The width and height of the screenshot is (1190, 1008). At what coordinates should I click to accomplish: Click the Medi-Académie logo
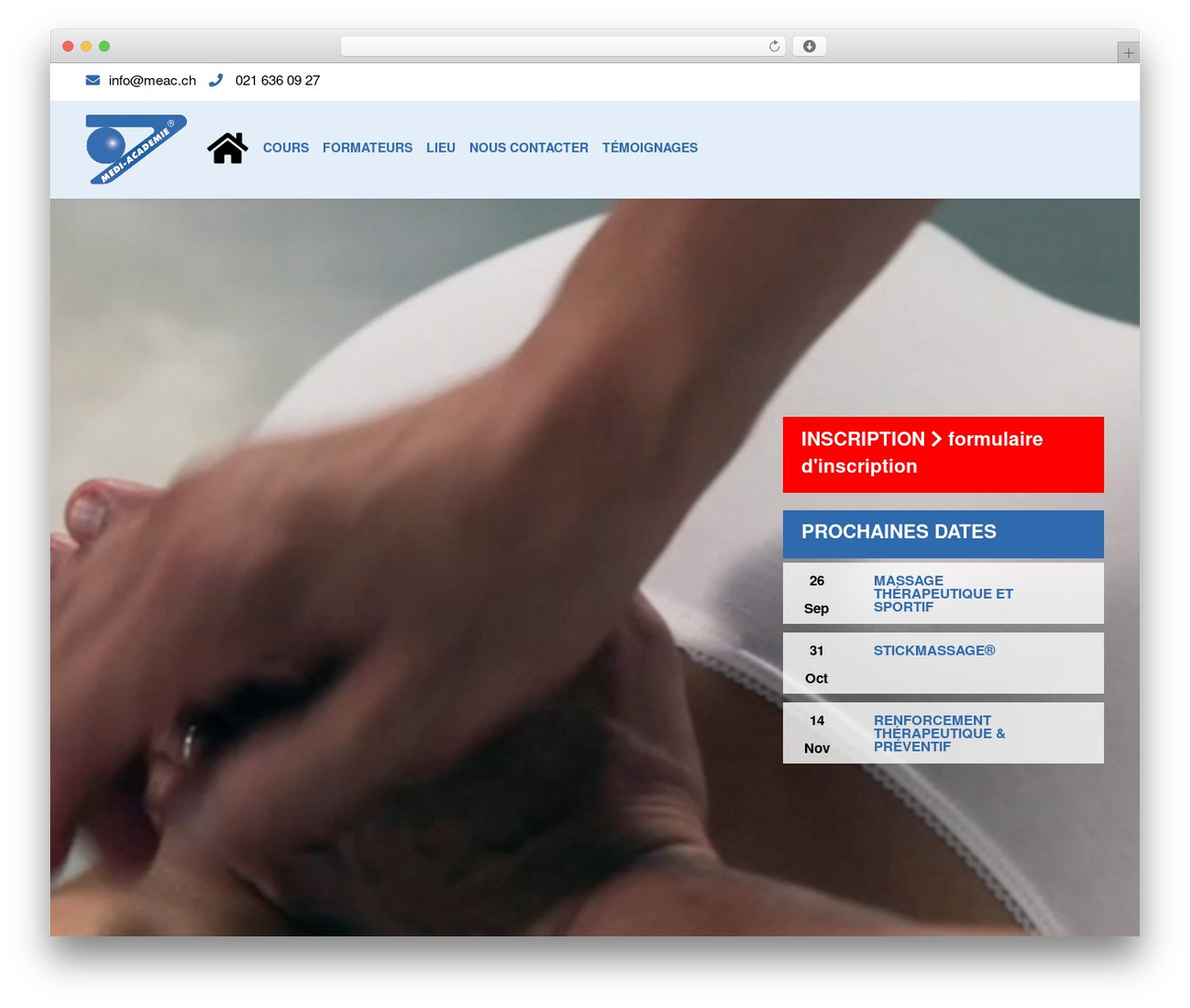pos(136,149)
